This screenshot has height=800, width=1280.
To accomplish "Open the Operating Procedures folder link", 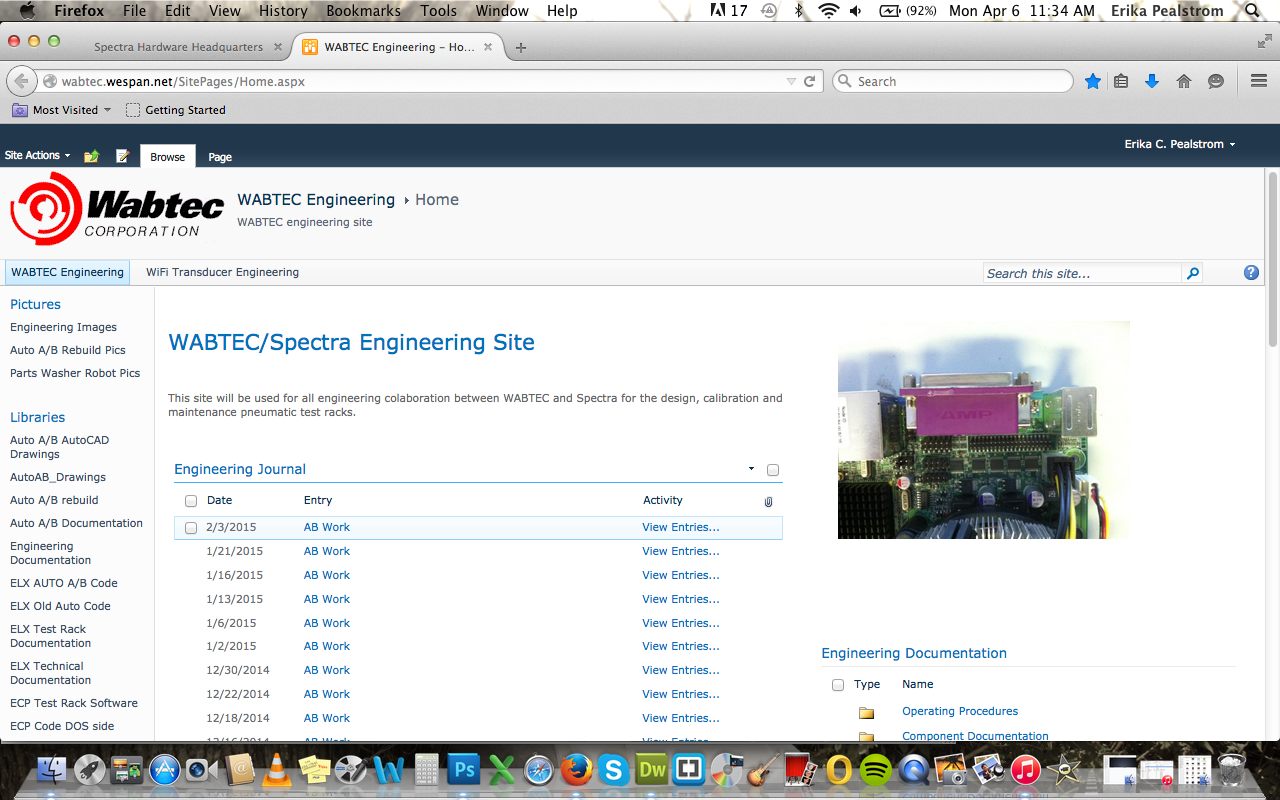I will [x=960, y=711].
